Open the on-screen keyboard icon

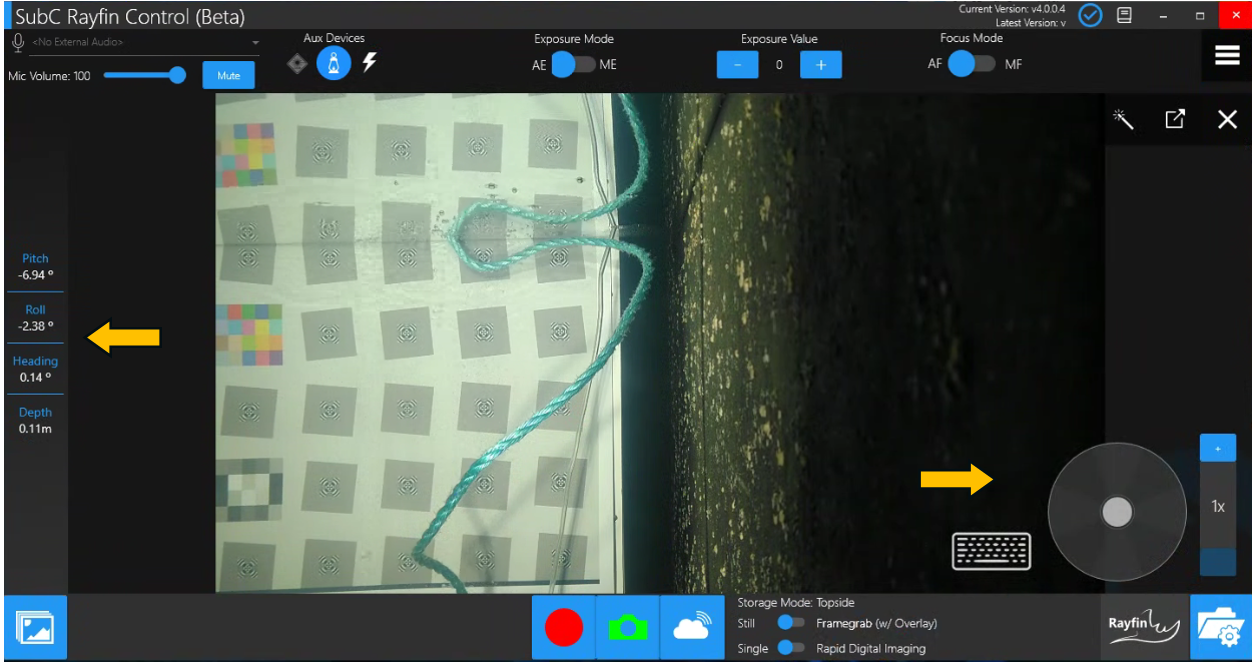(991, 550)
